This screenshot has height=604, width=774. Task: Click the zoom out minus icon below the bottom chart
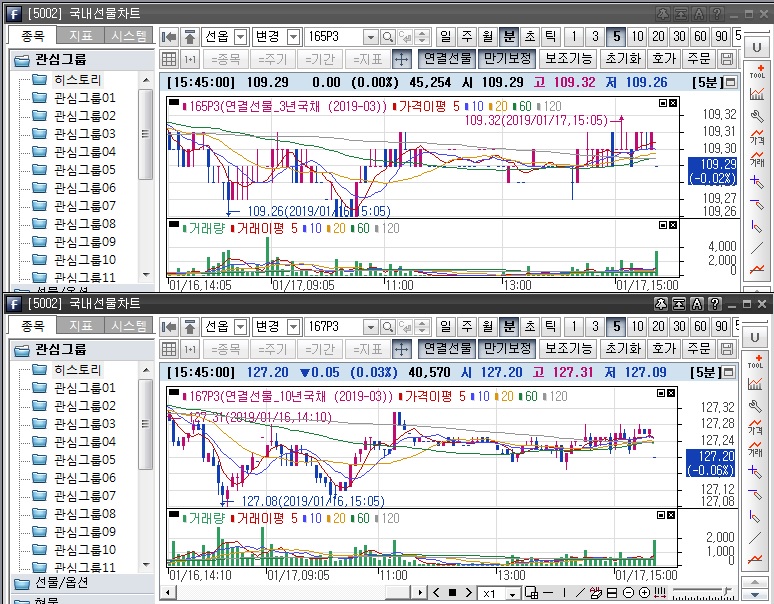point(630,593)
